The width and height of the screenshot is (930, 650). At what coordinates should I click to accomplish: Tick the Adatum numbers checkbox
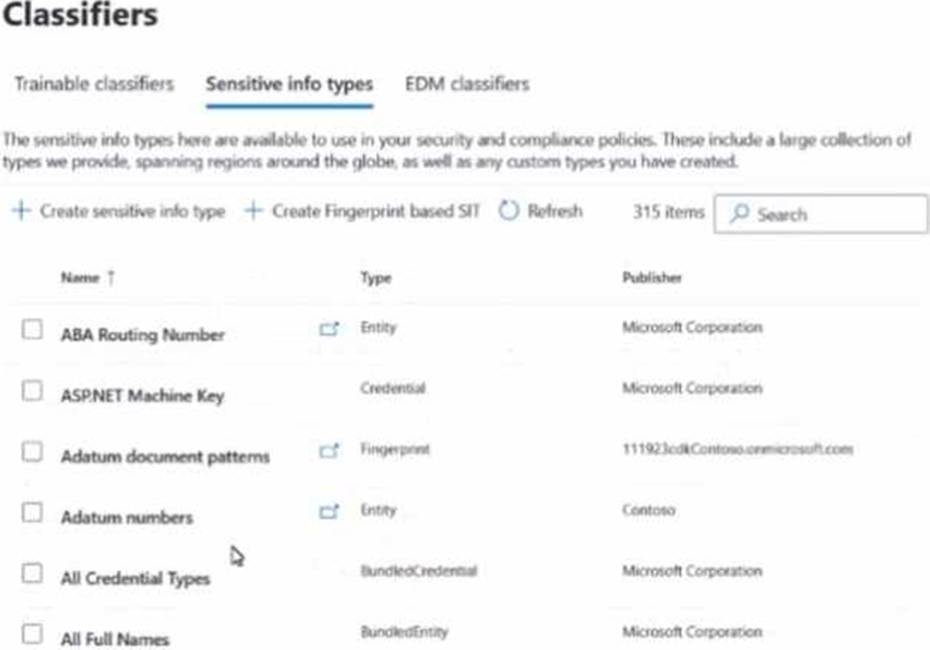point(32,512)
